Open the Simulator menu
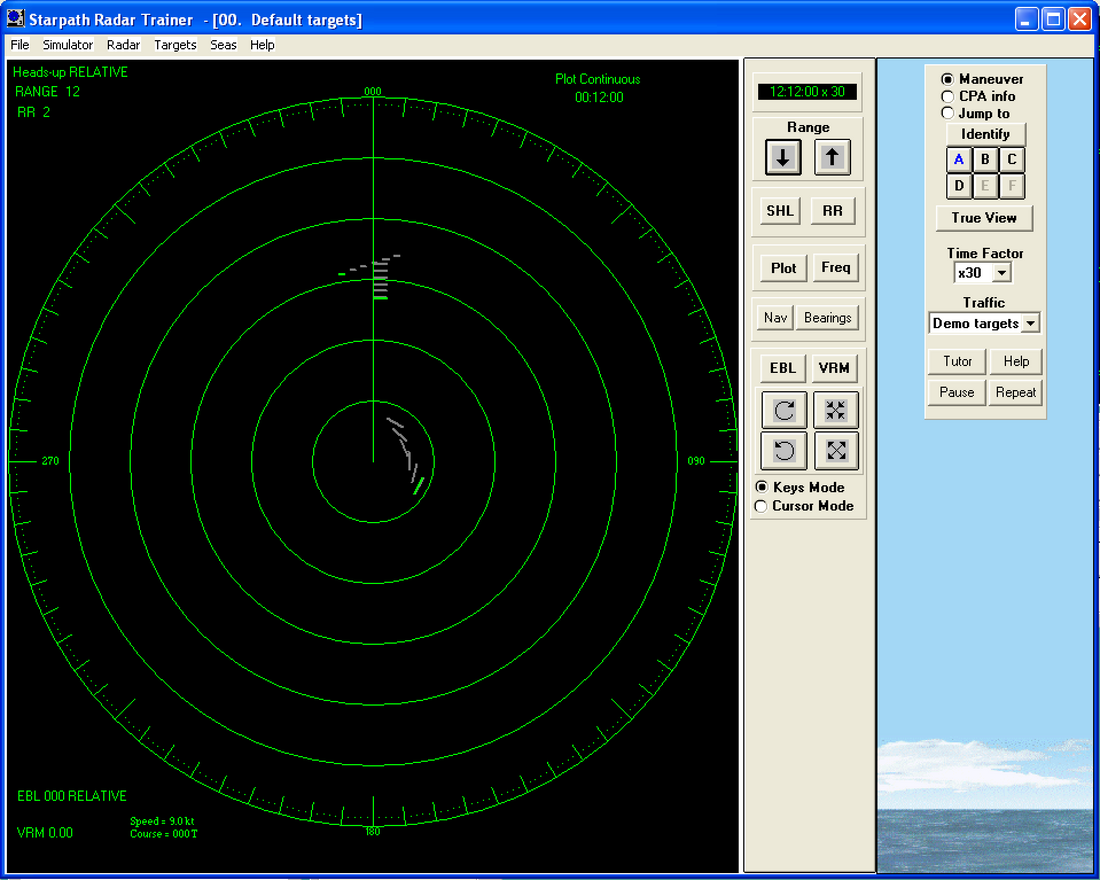1100x880 pixels. (x=67, y=44)
